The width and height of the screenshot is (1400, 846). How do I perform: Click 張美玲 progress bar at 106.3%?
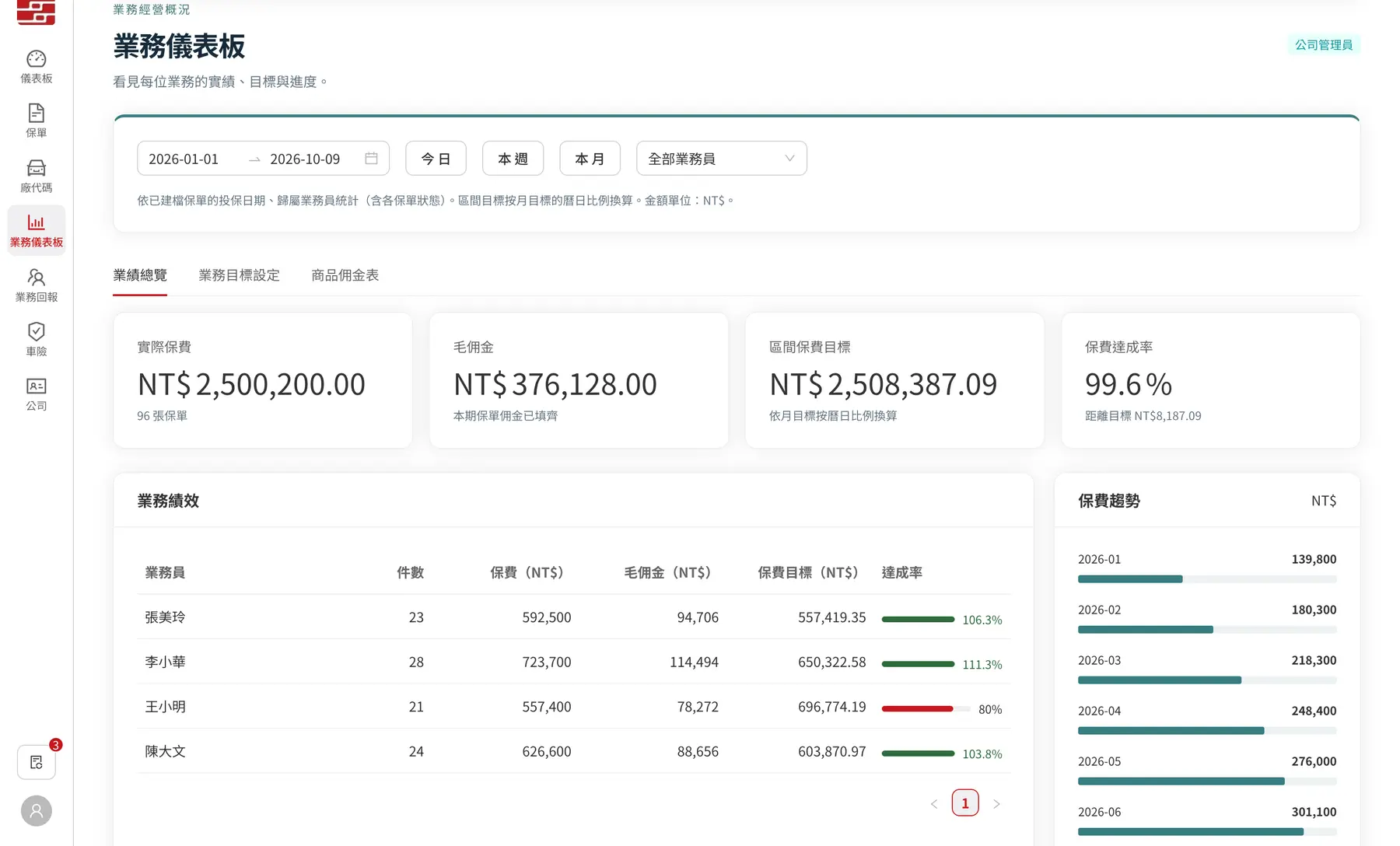coord(918,620)
